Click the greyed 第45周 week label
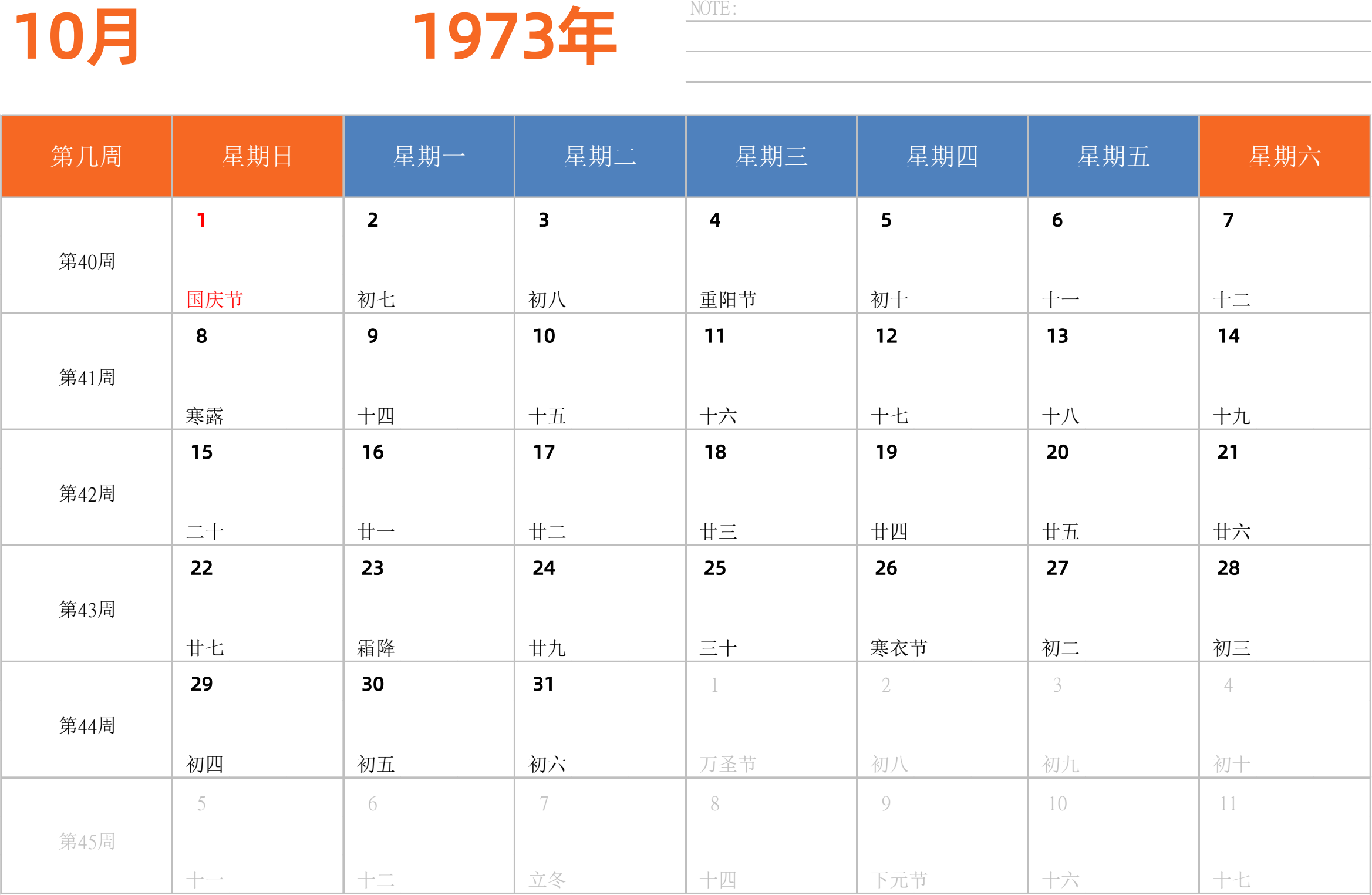 pos(87,842)
